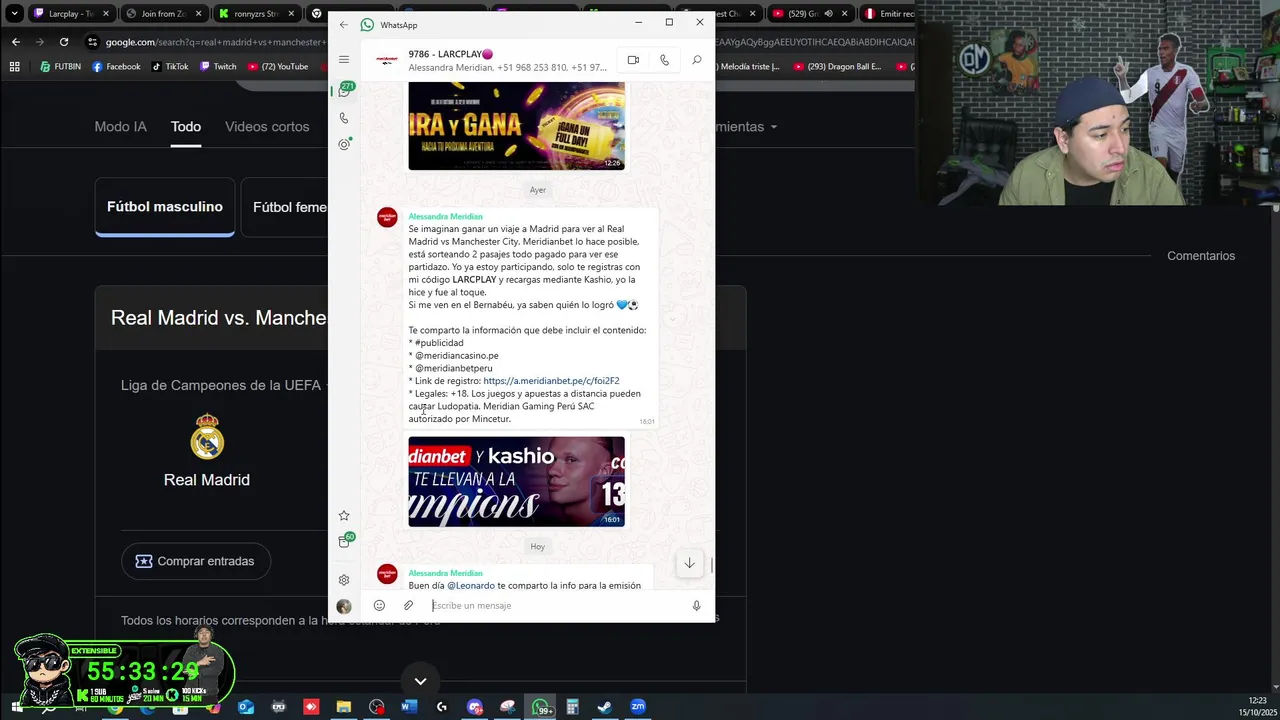
Task: Open the browser tab search dropdown
Action: coord(14,14)
